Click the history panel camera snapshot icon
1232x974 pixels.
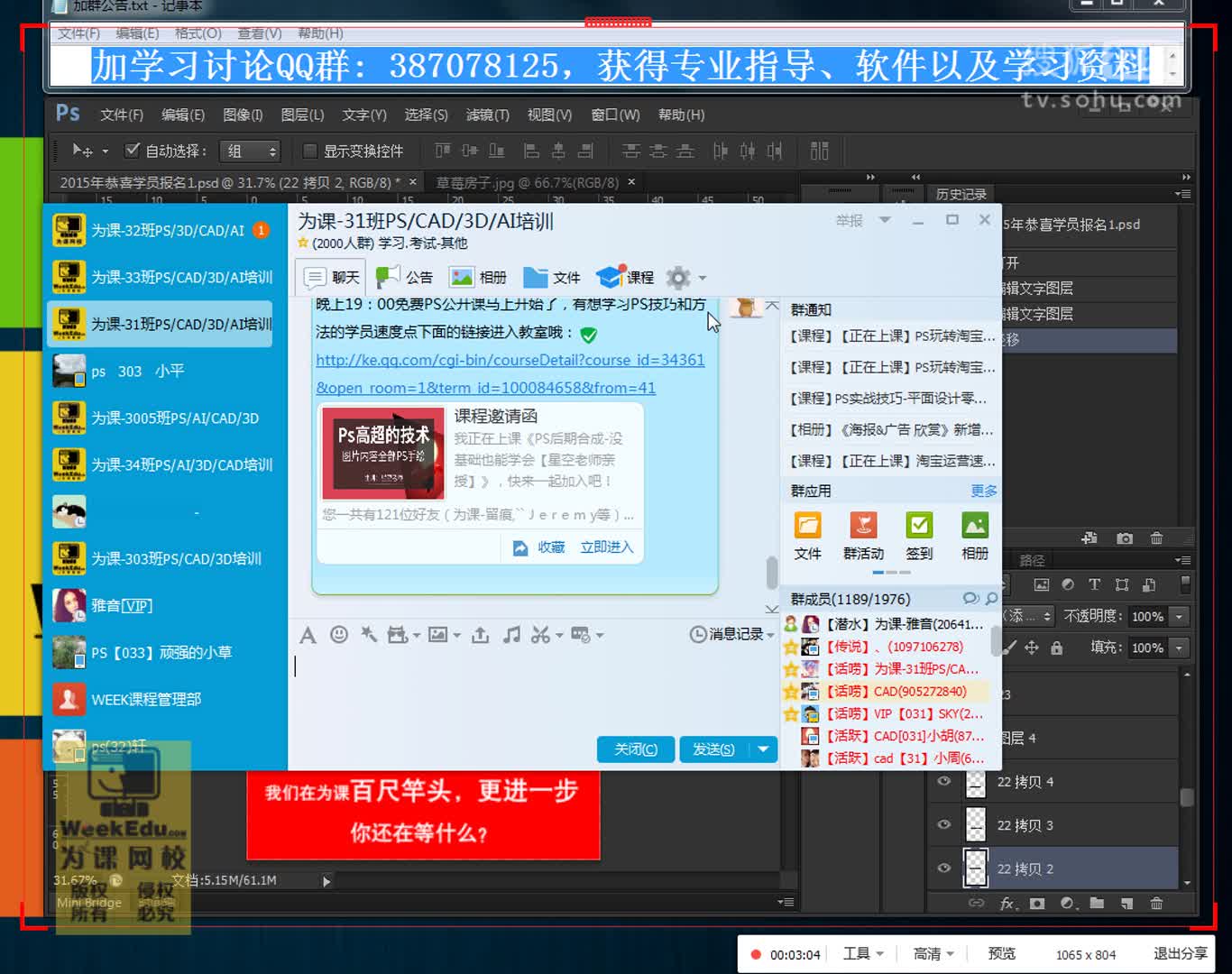click(1125, 538)
